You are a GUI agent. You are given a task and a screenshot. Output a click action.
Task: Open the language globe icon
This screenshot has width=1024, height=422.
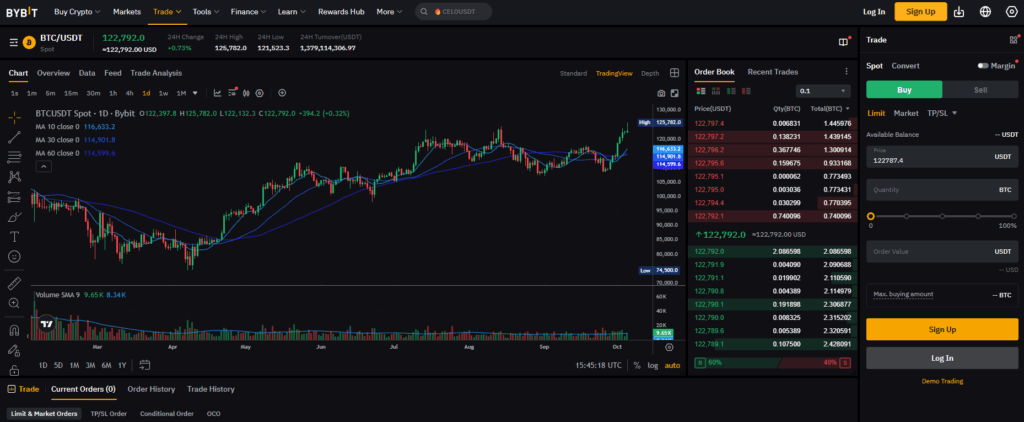point(985,12)
